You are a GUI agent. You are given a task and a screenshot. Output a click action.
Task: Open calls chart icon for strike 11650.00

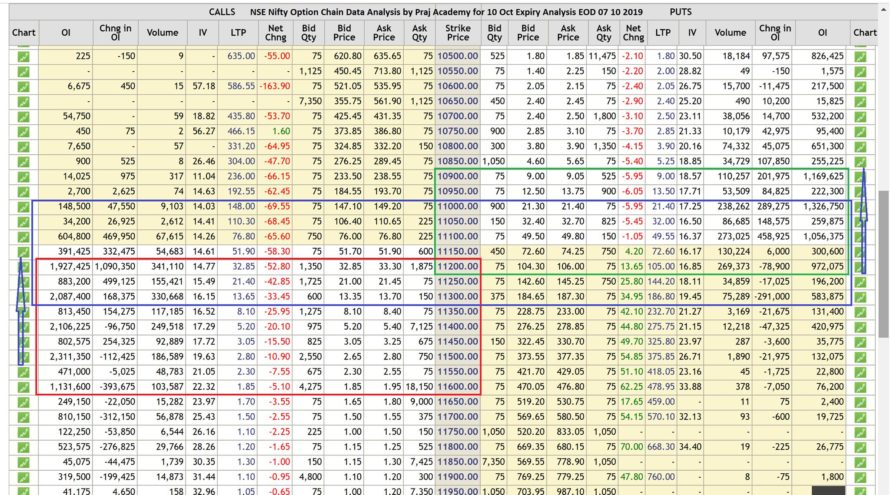pos(23,402)
